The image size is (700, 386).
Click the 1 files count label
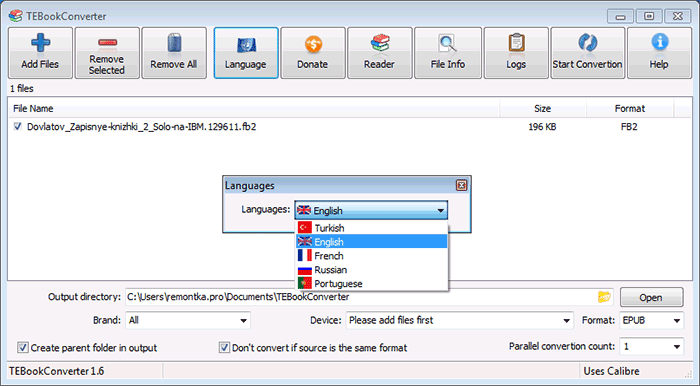click(x=22, y=88)
